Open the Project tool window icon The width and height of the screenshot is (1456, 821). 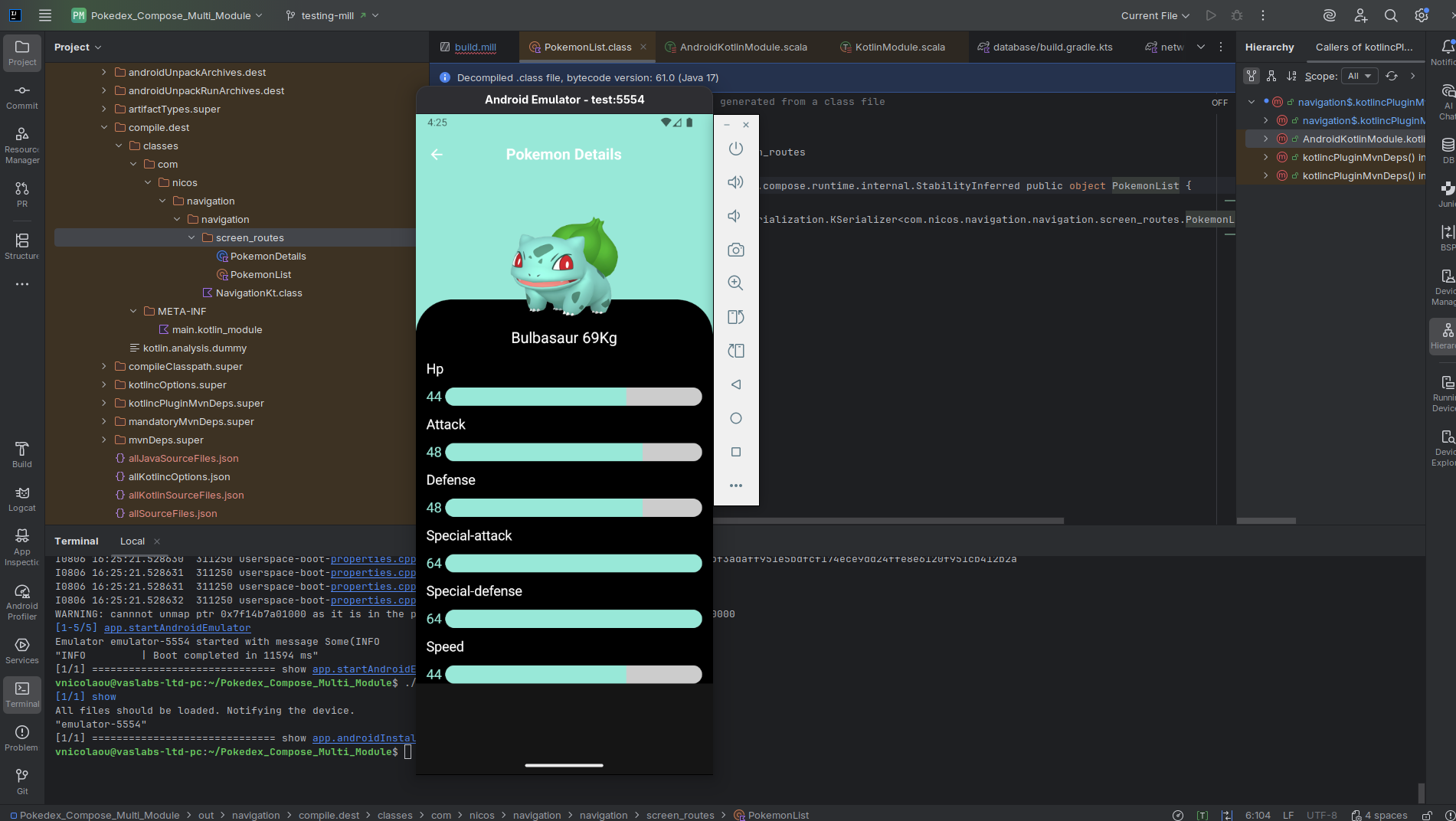pos(22,53)
